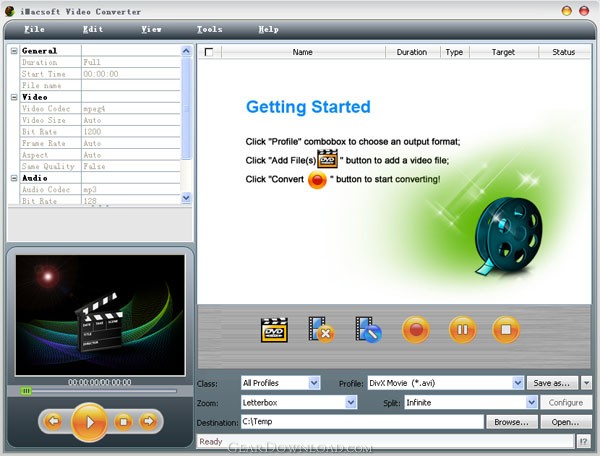Play the preview with the large play button
This screenshot has width=600, height=456.
pos(90,422)
